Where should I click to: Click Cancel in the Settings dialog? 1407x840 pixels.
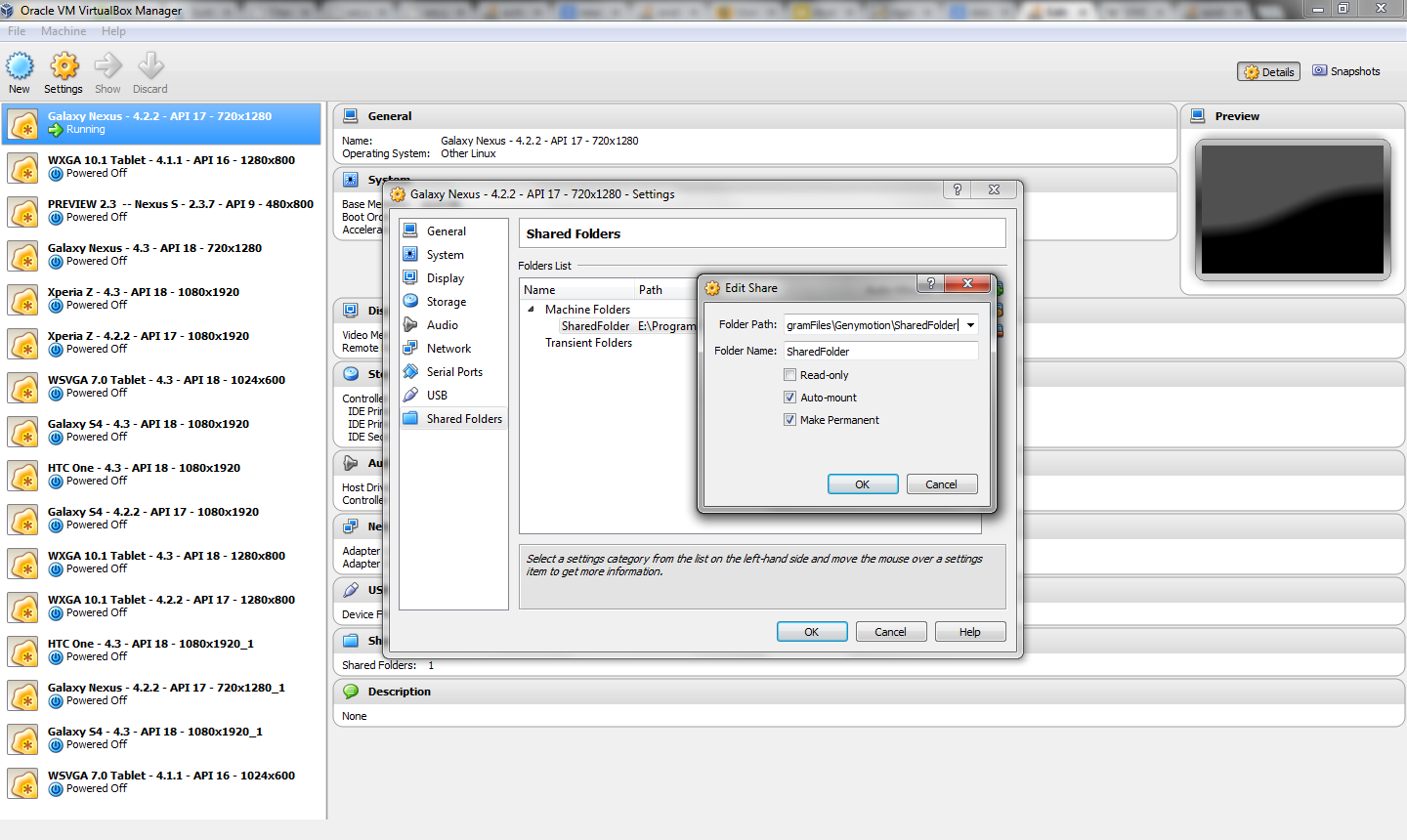(x=891, y=632)
